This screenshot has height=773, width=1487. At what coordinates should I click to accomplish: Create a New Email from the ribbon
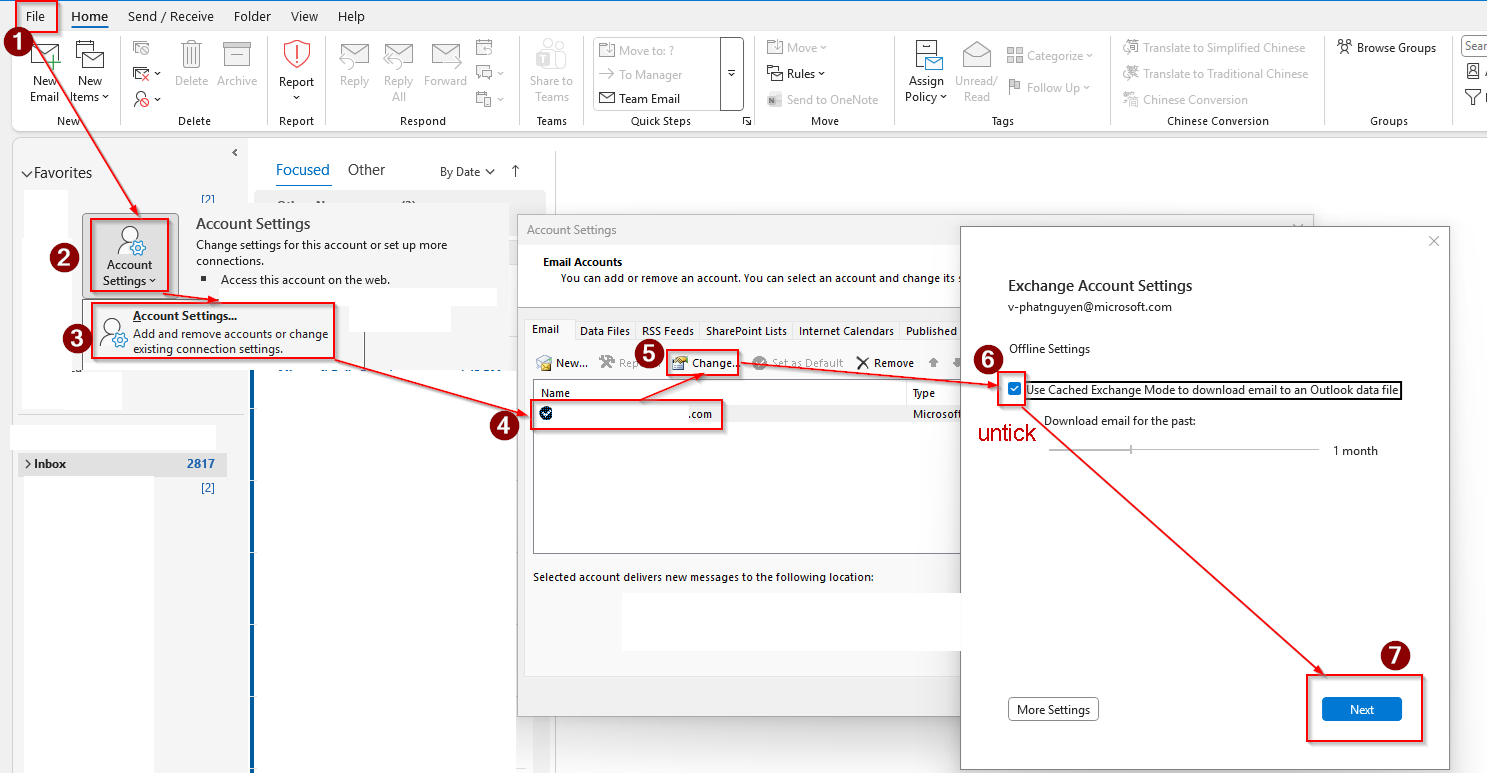pos(45,73)
